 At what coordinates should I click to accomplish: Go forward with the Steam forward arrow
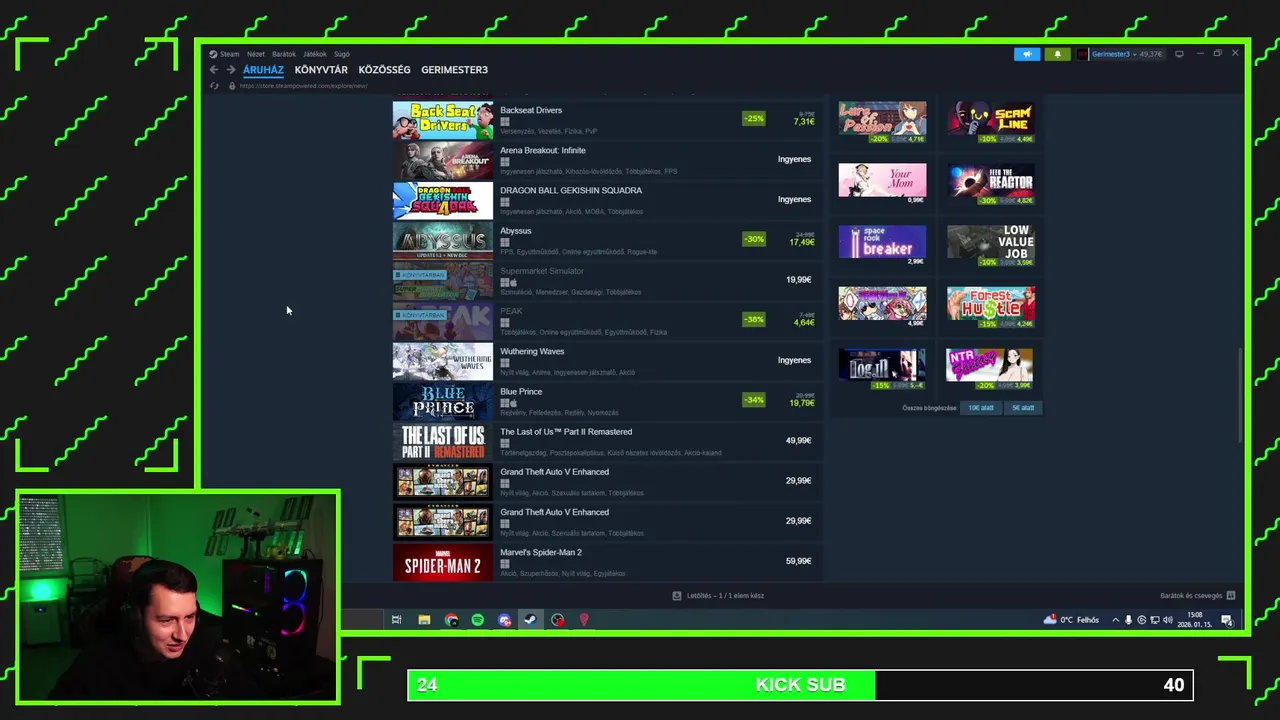[x=231, y=70]
